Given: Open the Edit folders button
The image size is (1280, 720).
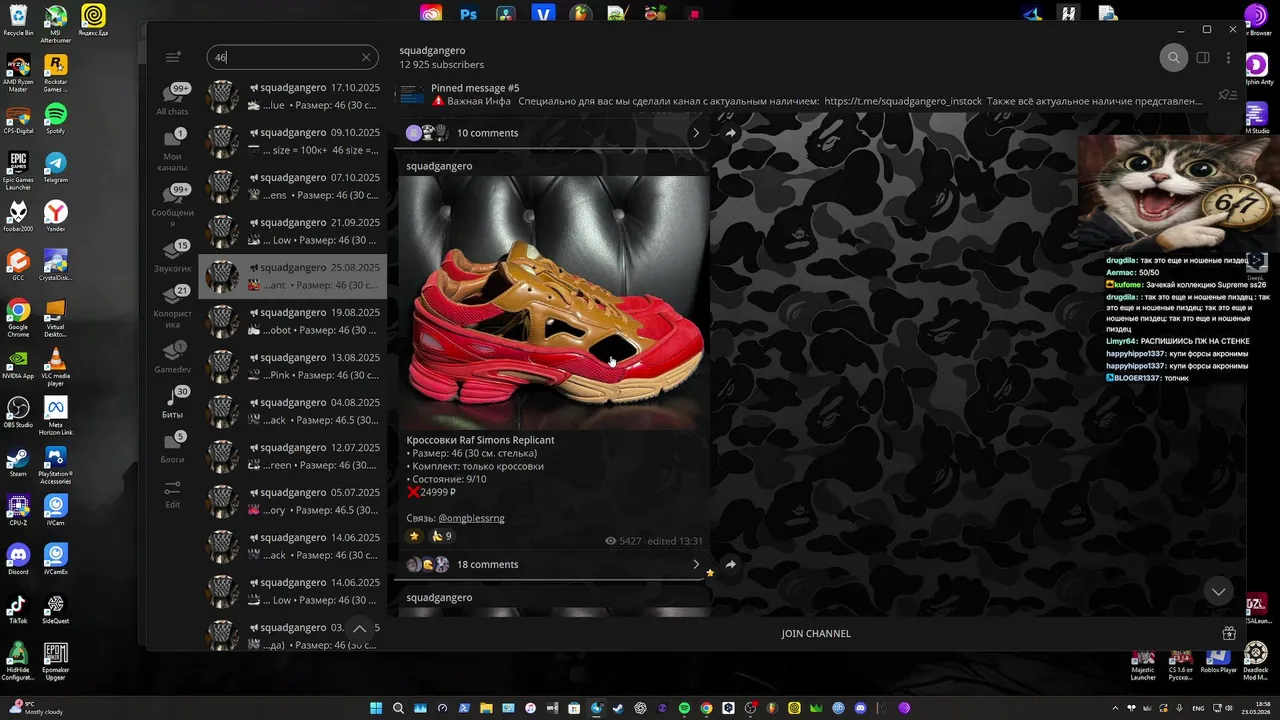Looking at the screenshot, I should point(172,494).
